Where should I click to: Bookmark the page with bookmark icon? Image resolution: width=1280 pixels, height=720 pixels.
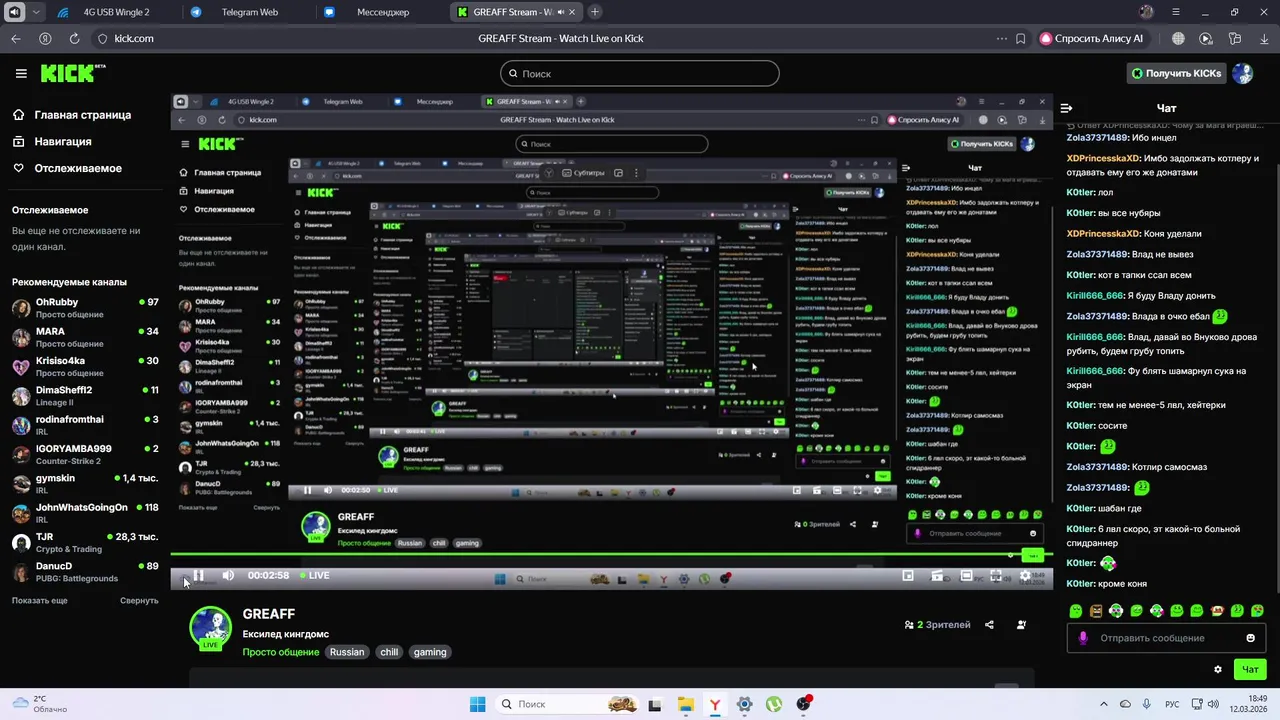coord(1020,38)
